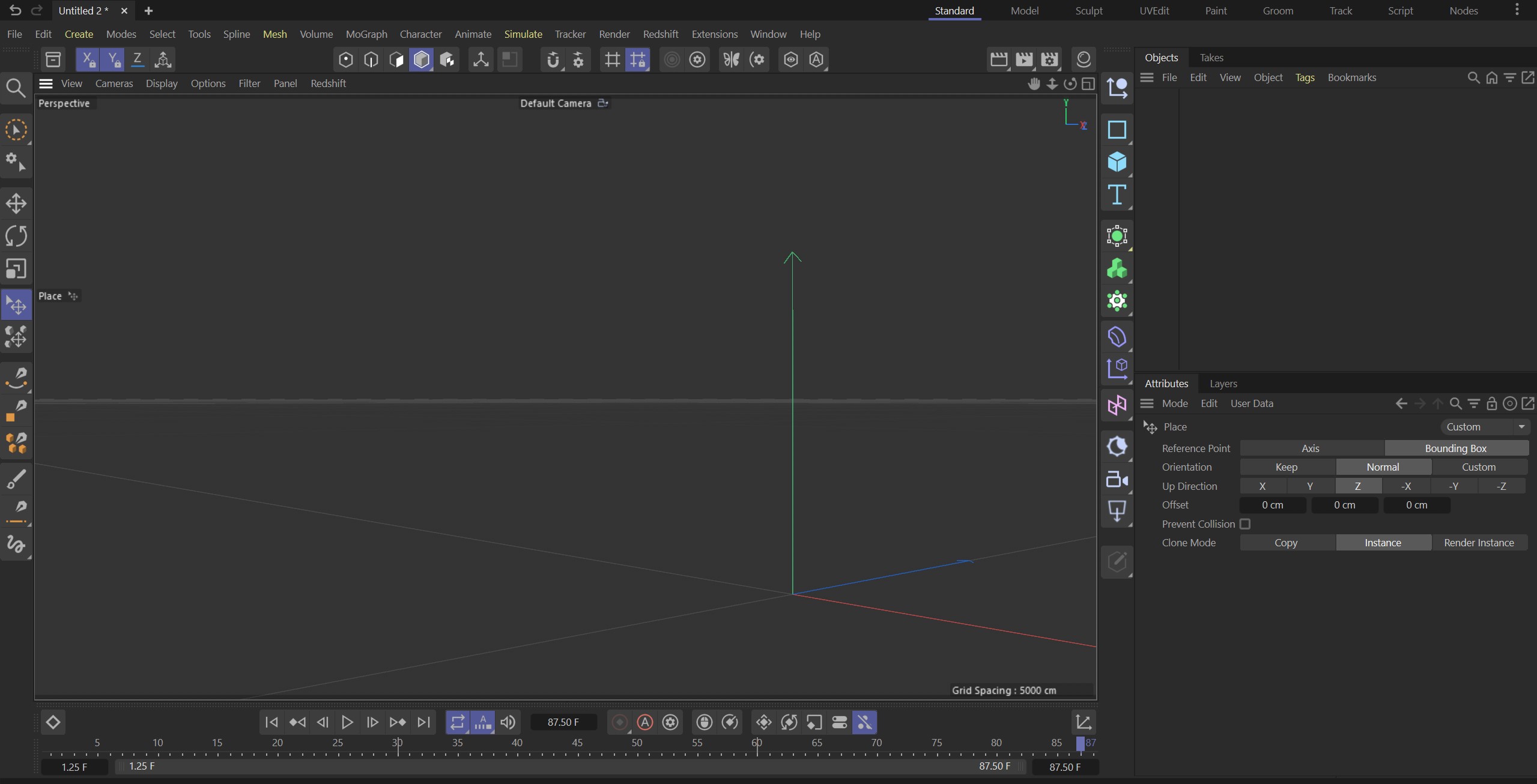
Task: Select the Scale tool
Action: pyautogui.click(x=16, y=269)
